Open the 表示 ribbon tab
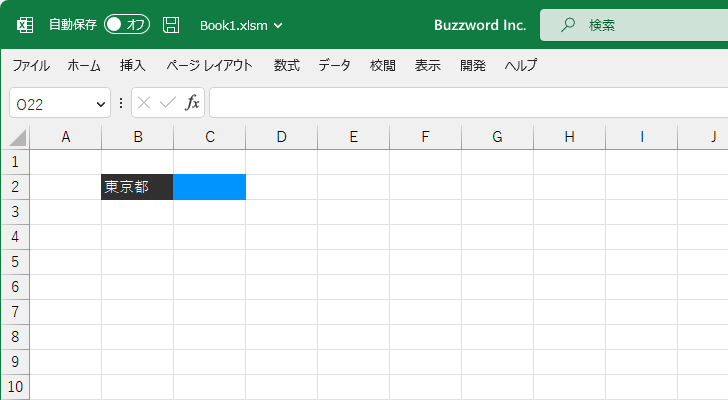 point(428,65)
